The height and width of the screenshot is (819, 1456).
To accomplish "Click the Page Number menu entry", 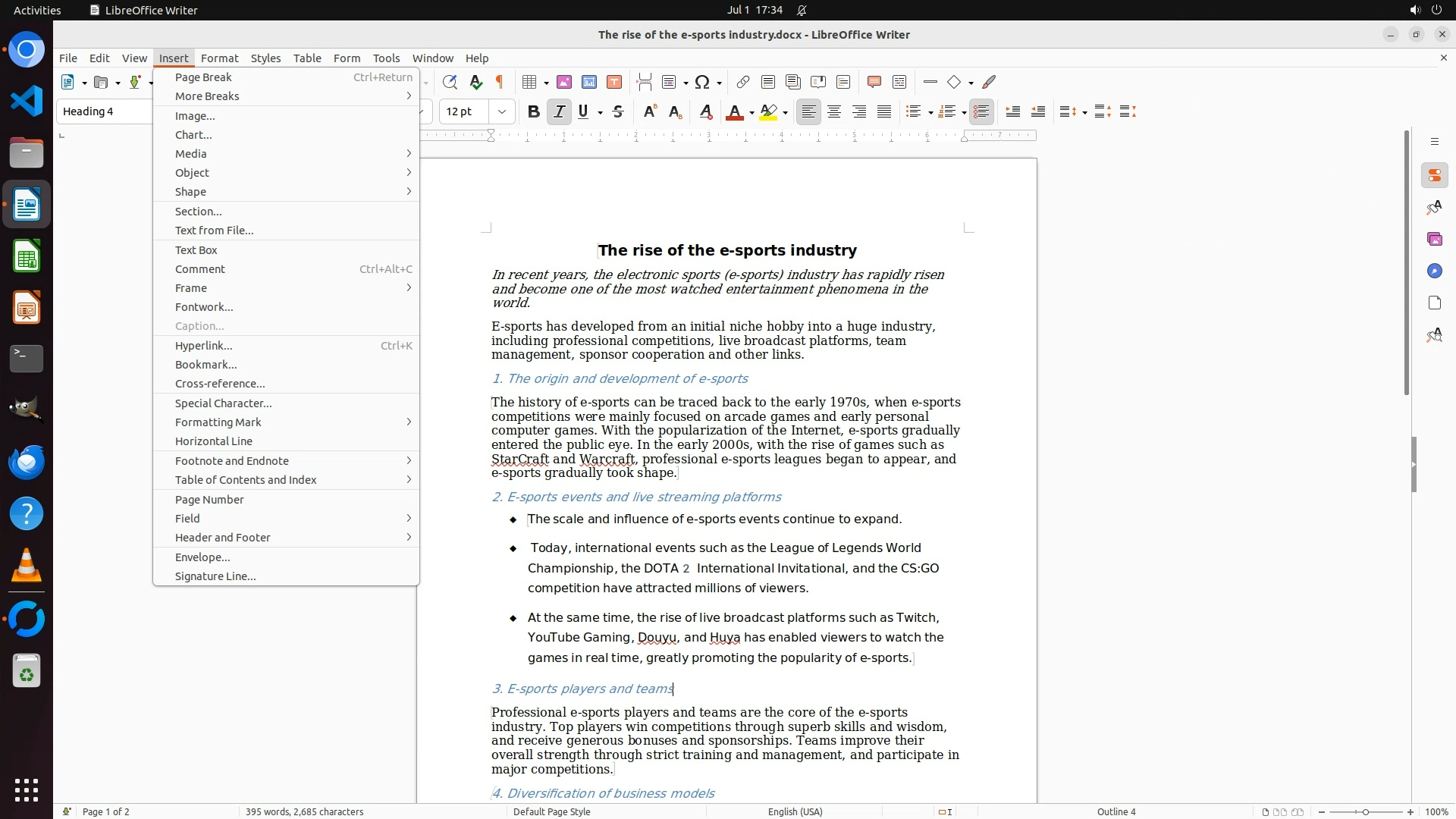I will pos(209,500).
